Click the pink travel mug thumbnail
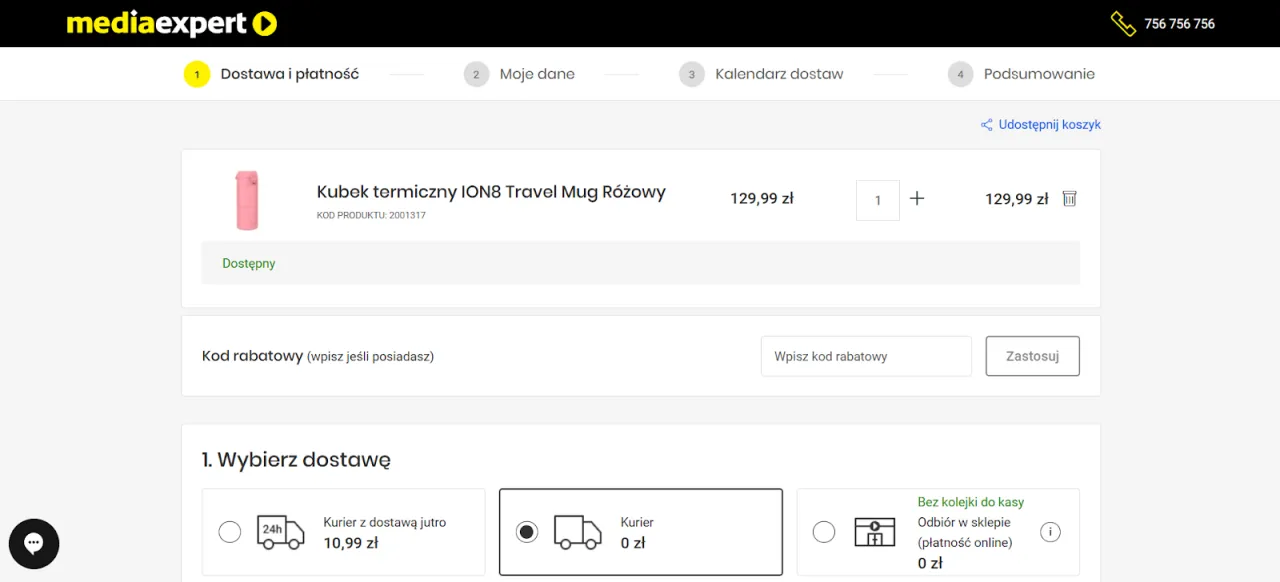The image size is (1280, 582). coord(246,199)
